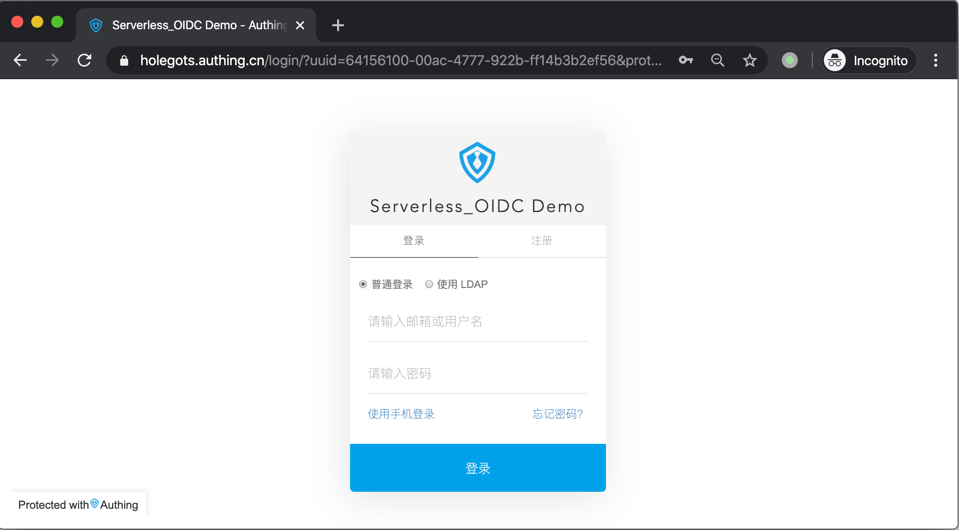959x530 pixels.
Task: Click the browser back arrow
Action: pos(20,60)
